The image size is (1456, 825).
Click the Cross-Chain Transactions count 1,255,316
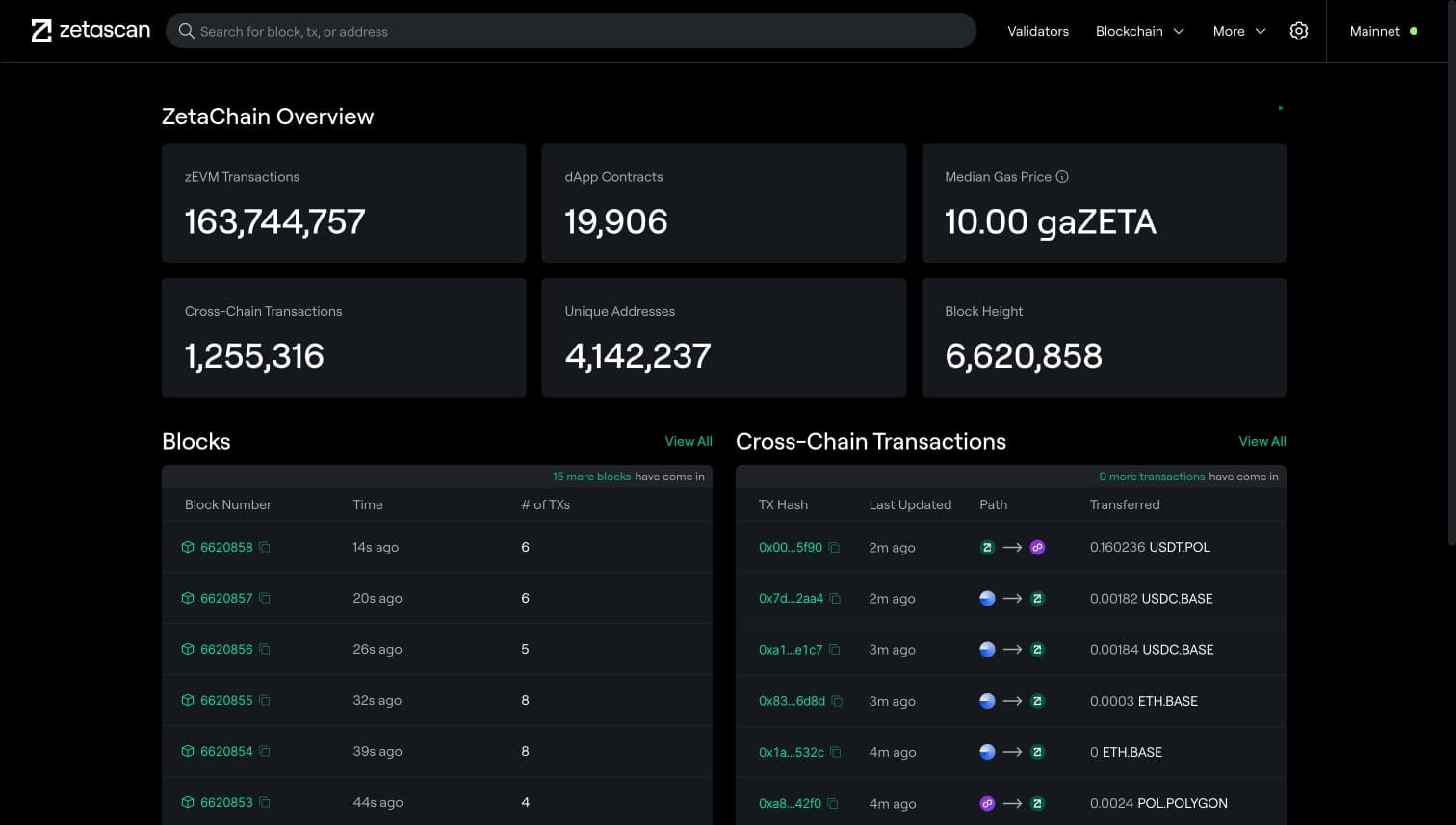[x=254, y=356]
